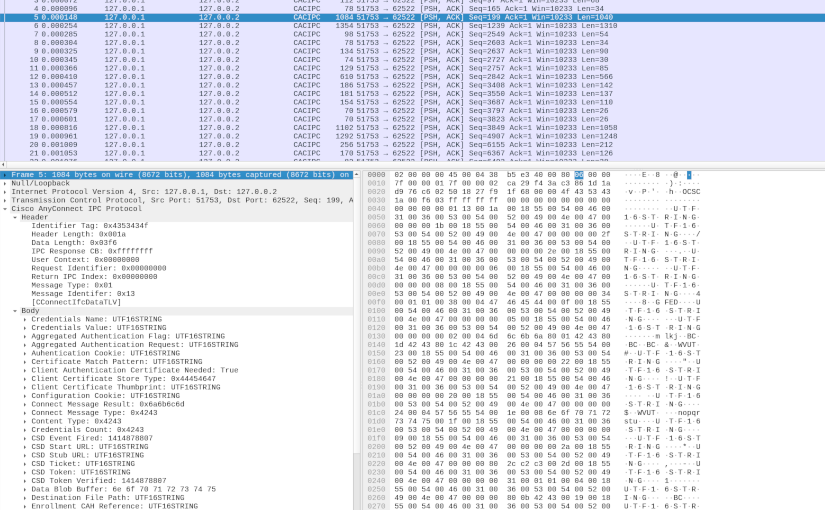The height and width of the screenshot is (510, 825).
Task: Click details pane scrollbar up arrow
Action: 357,174
